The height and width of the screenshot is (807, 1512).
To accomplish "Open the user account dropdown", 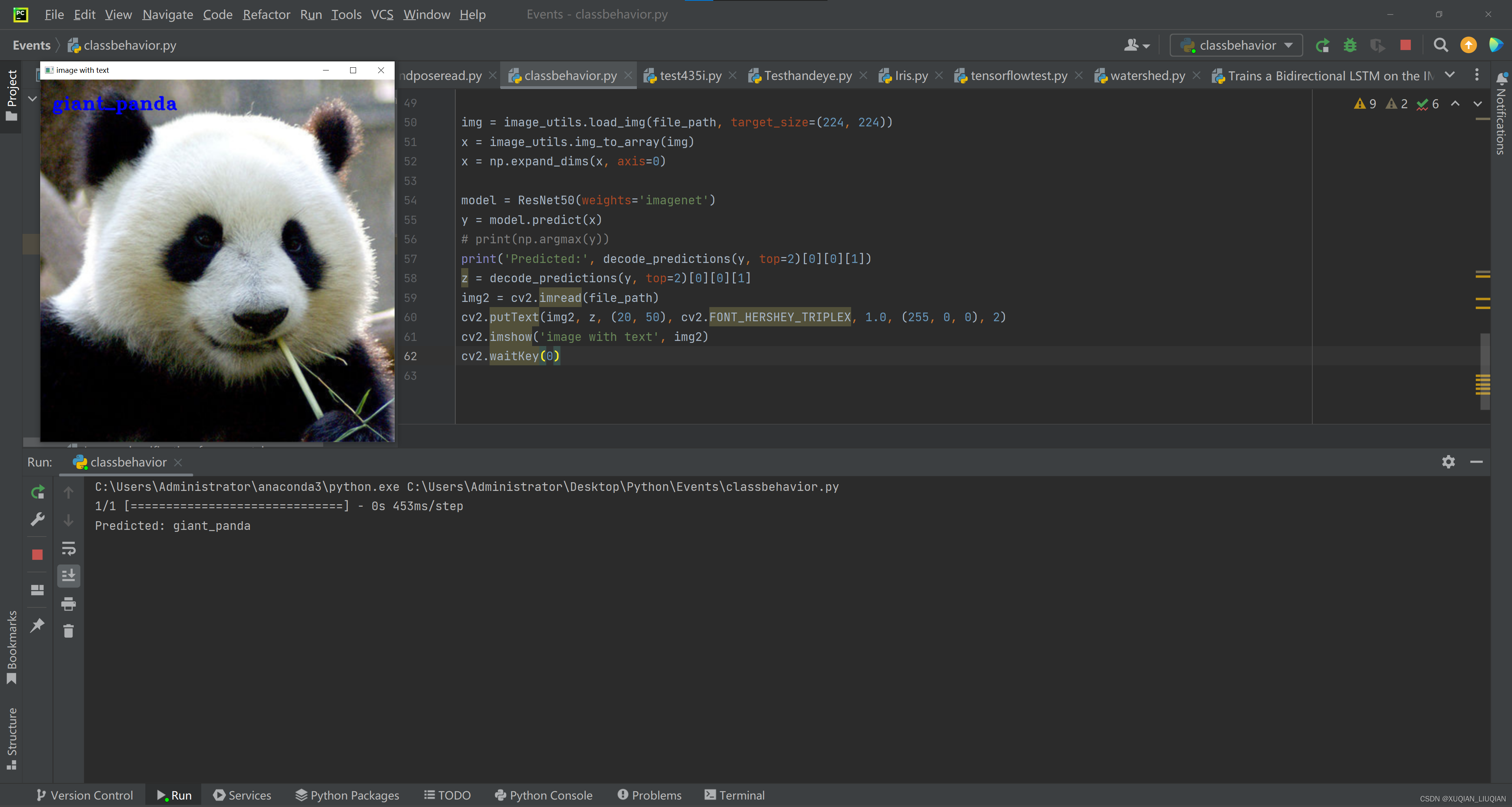I will 1136,45.
